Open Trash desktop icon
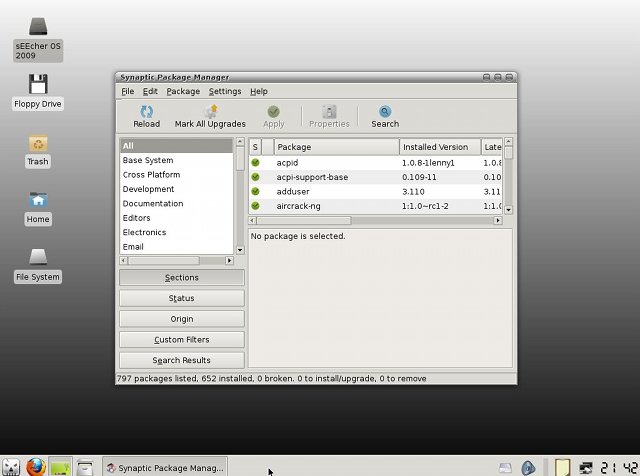This screenshot has height=476, width=640. (x=38, y=144)
